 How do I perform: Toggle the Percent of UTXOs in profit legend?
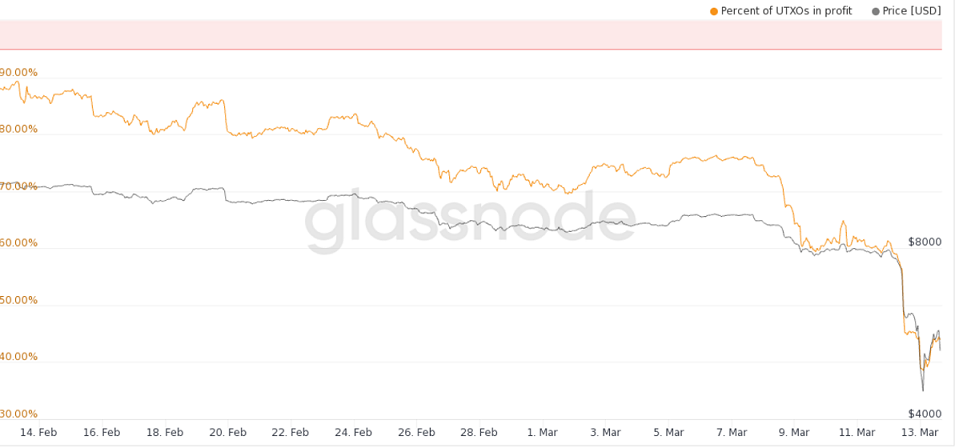tap(781, 11)
